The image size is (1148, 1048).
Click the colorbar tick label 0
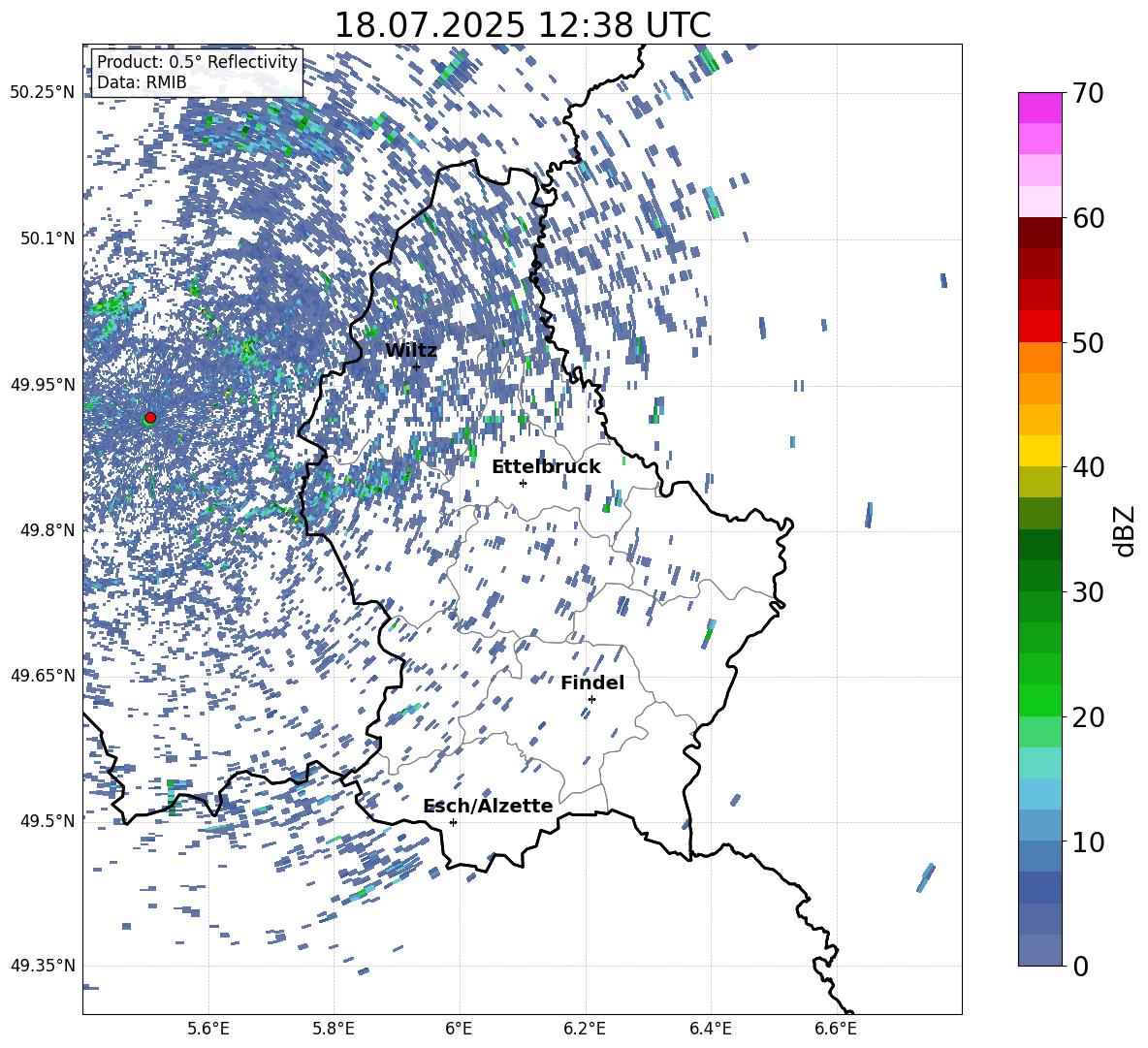click(x=1080, y=967)
